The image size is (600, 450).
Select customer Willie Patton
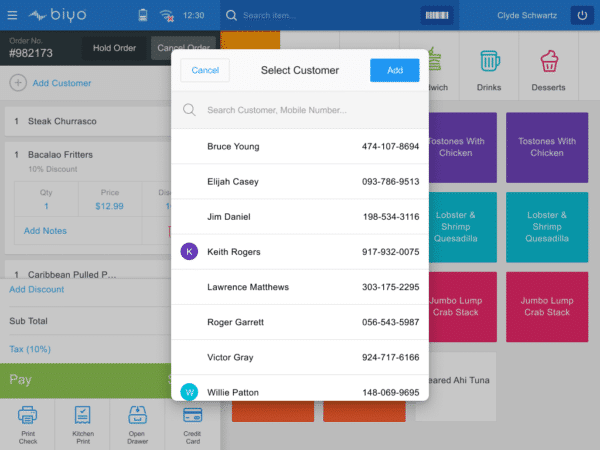click(x=300, y=389)
